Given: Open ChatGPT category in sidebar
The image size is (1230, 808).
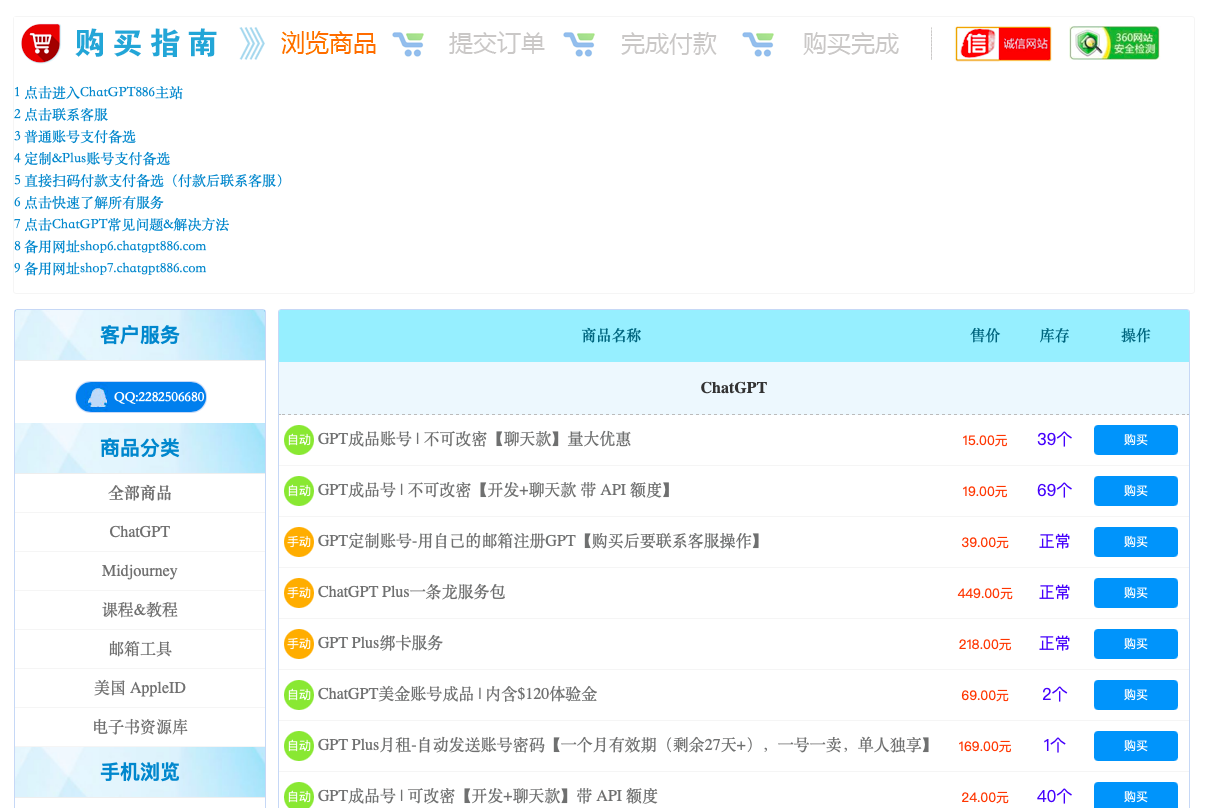Looking at the screenshot, I should (139, 531).
